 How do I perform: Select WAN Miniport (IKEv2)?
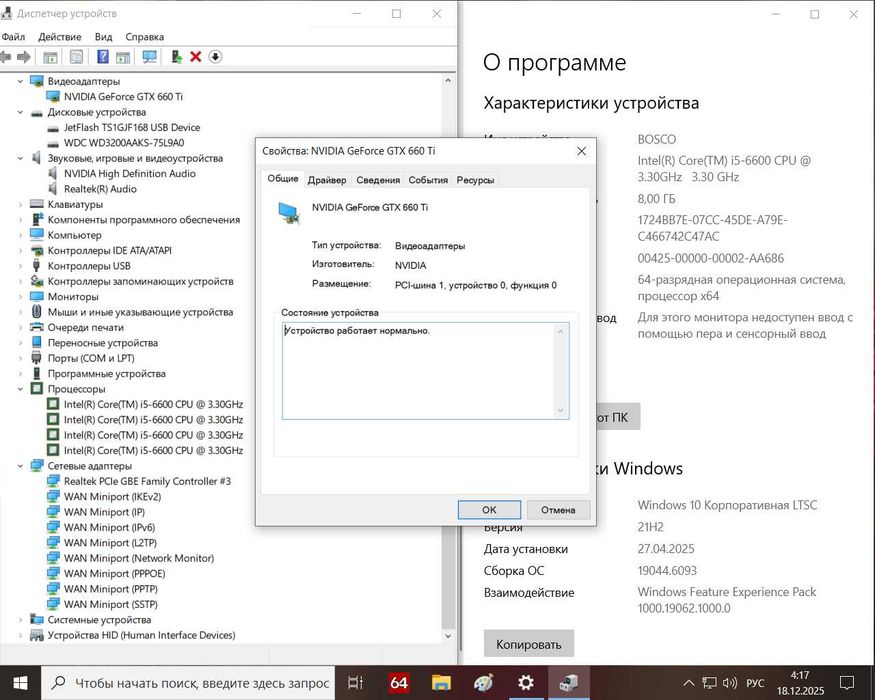point(112,497)
